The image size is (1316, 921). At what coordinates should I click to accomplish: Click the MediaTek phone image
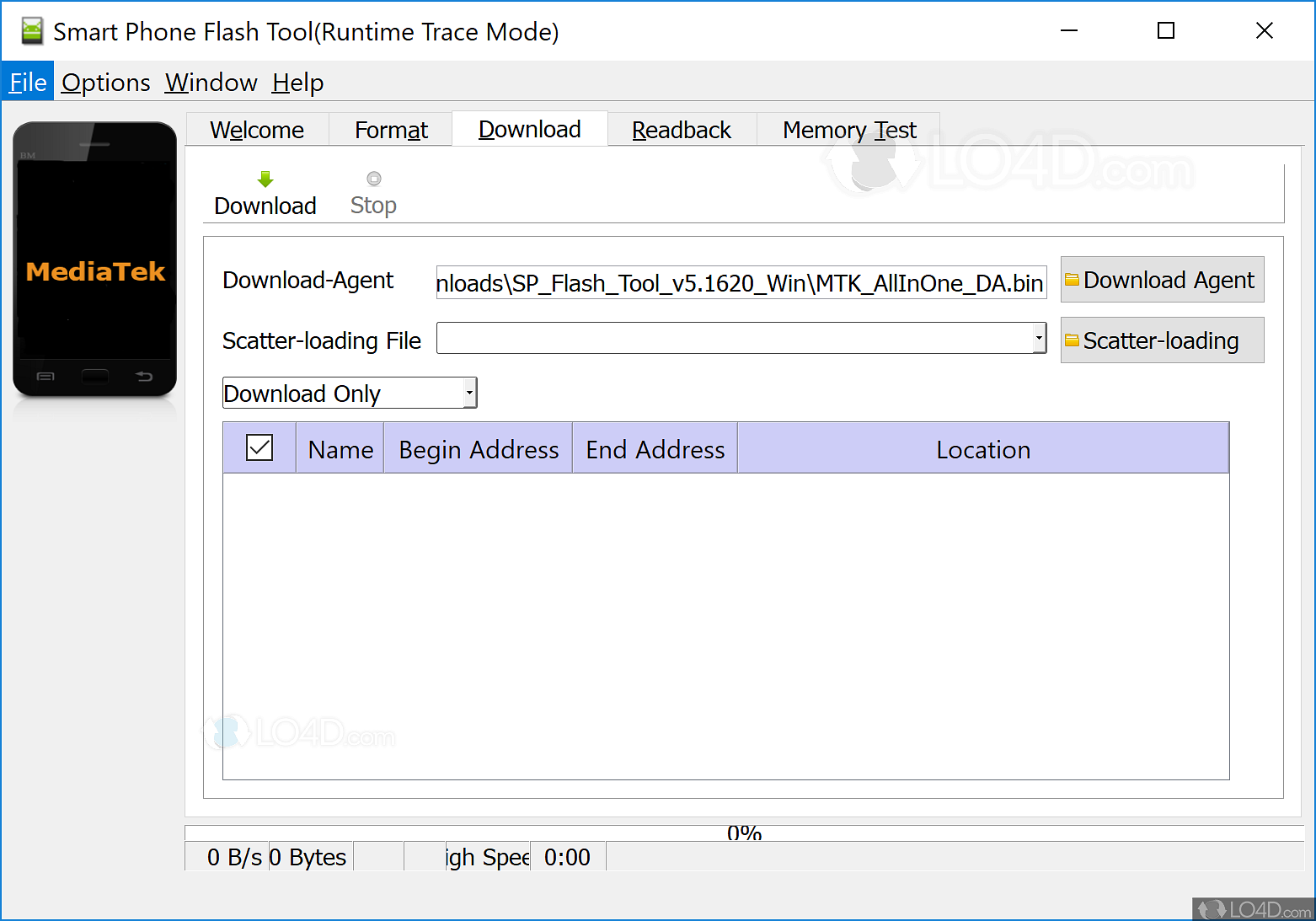point(95,260)
